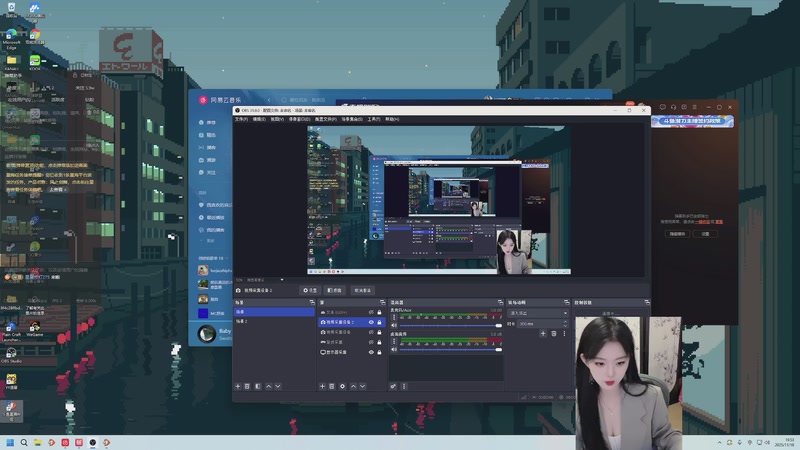This screenshot has height=450, width=800.
Task: Delete transition using trash icon in transitions panel
Action: [554, 334]
